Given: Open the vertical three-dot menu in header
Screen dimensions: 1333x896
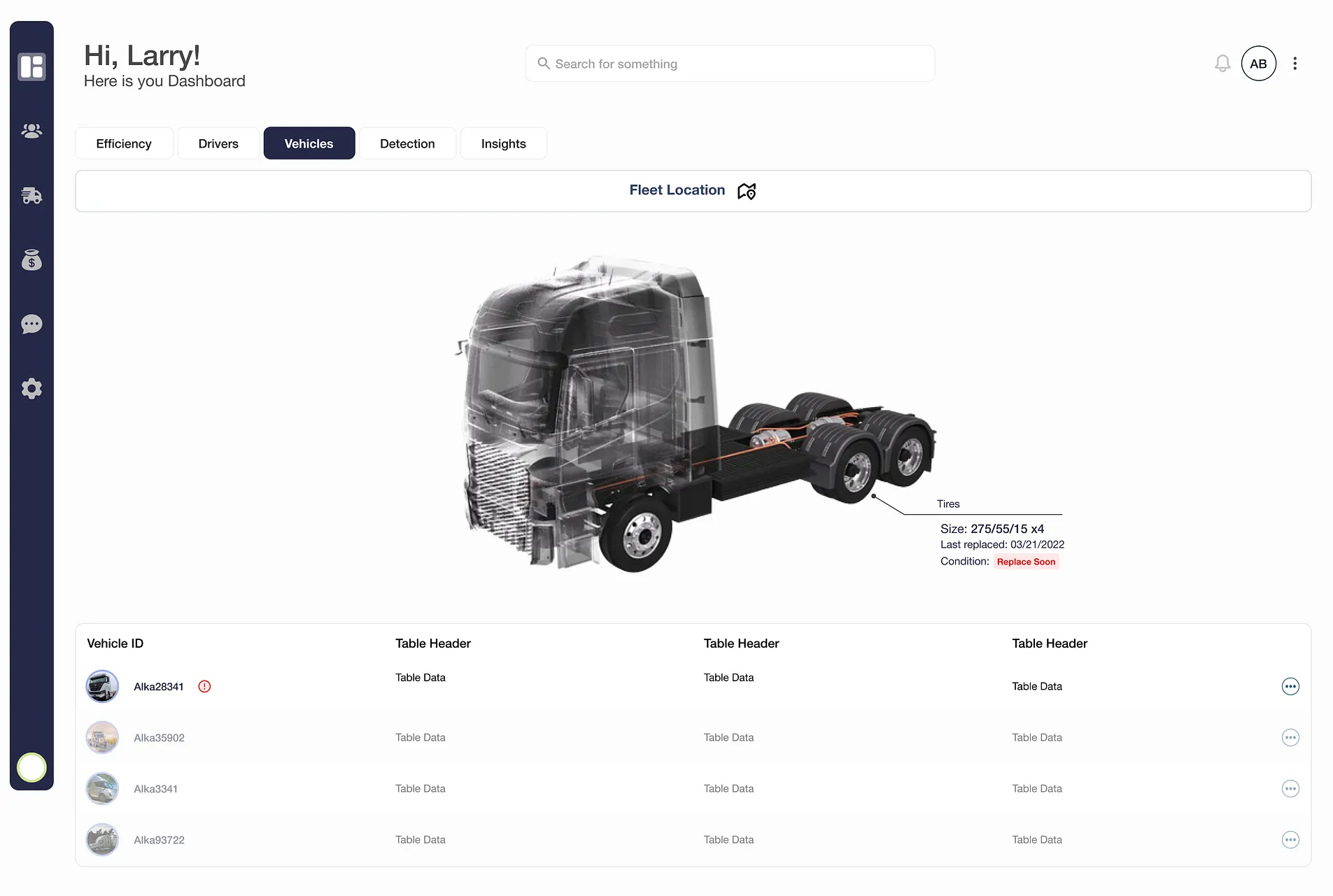Looking at the screenshot, I should pyautogui.click(x=1295, y=64).
